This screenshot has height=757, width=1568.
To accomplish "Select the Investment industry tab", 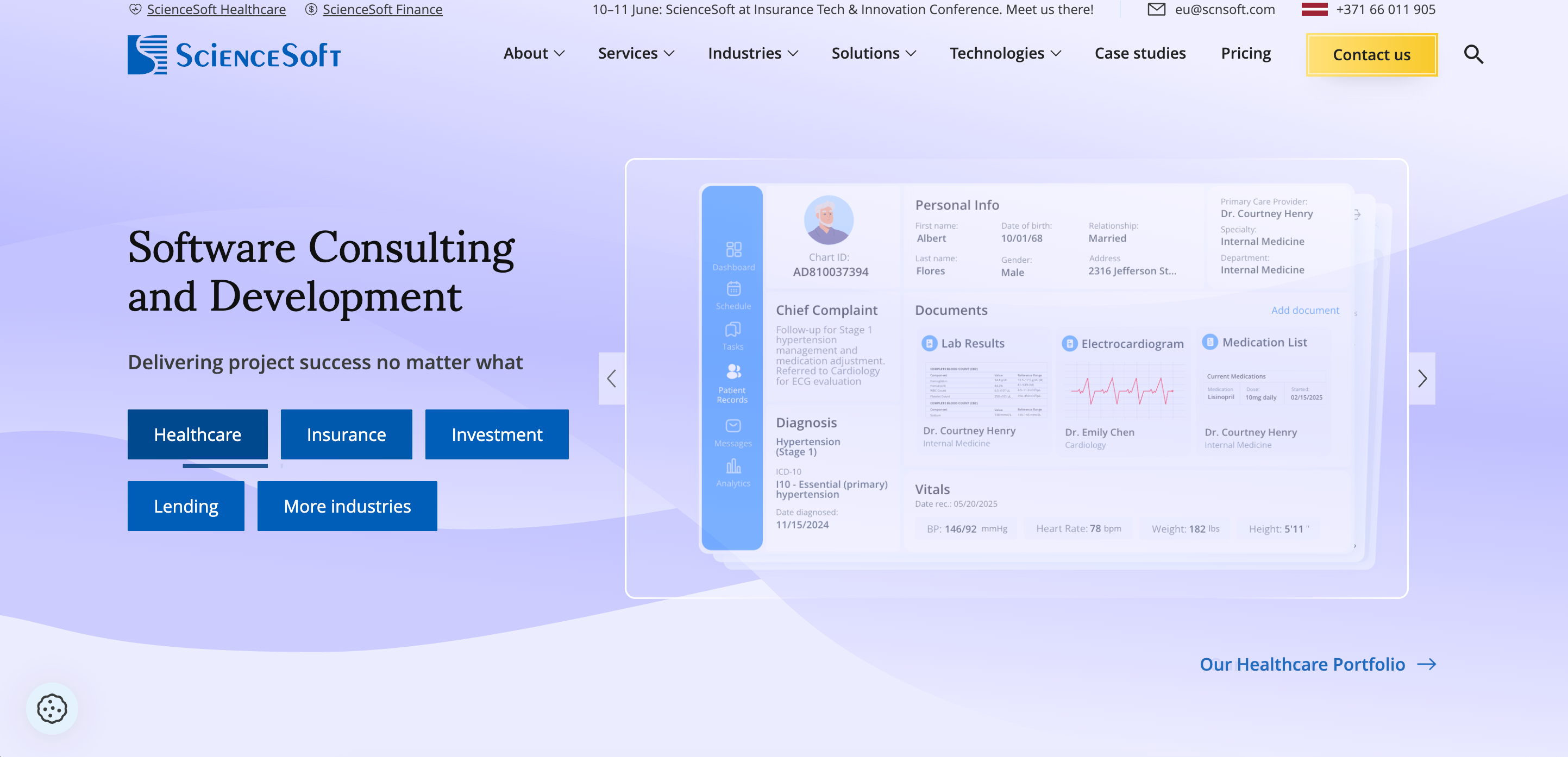I will click(x=497, y=434).
